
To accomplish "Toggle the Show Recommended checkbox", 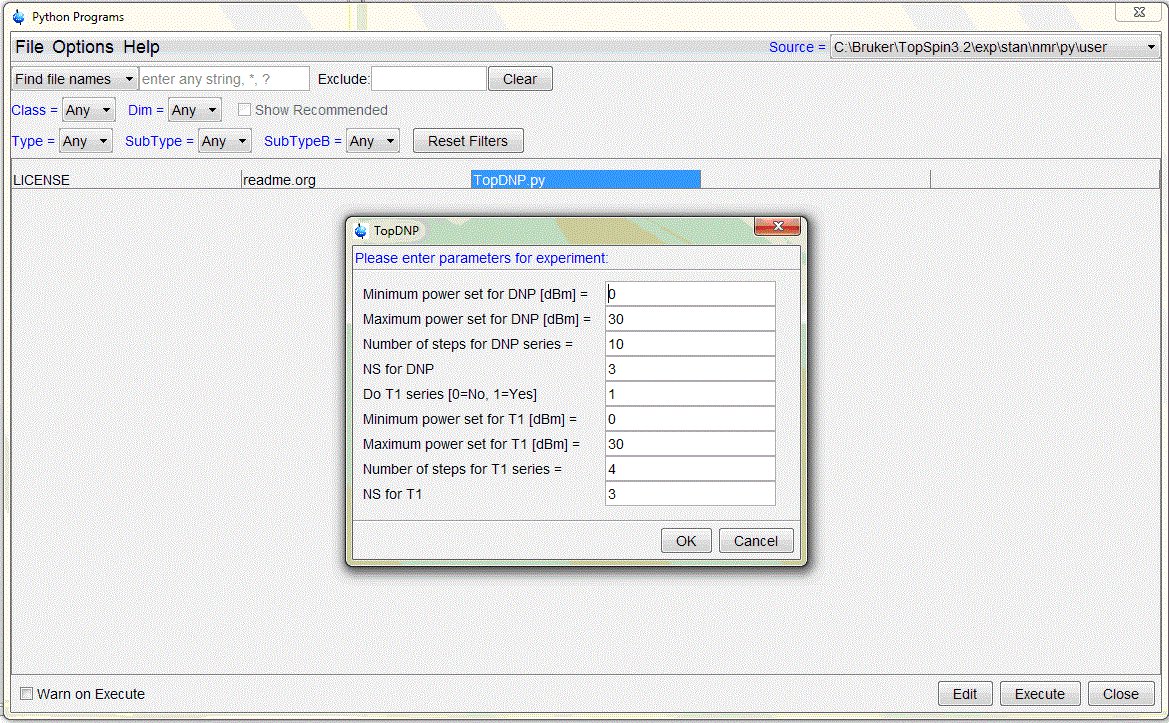I will (244, 110).
